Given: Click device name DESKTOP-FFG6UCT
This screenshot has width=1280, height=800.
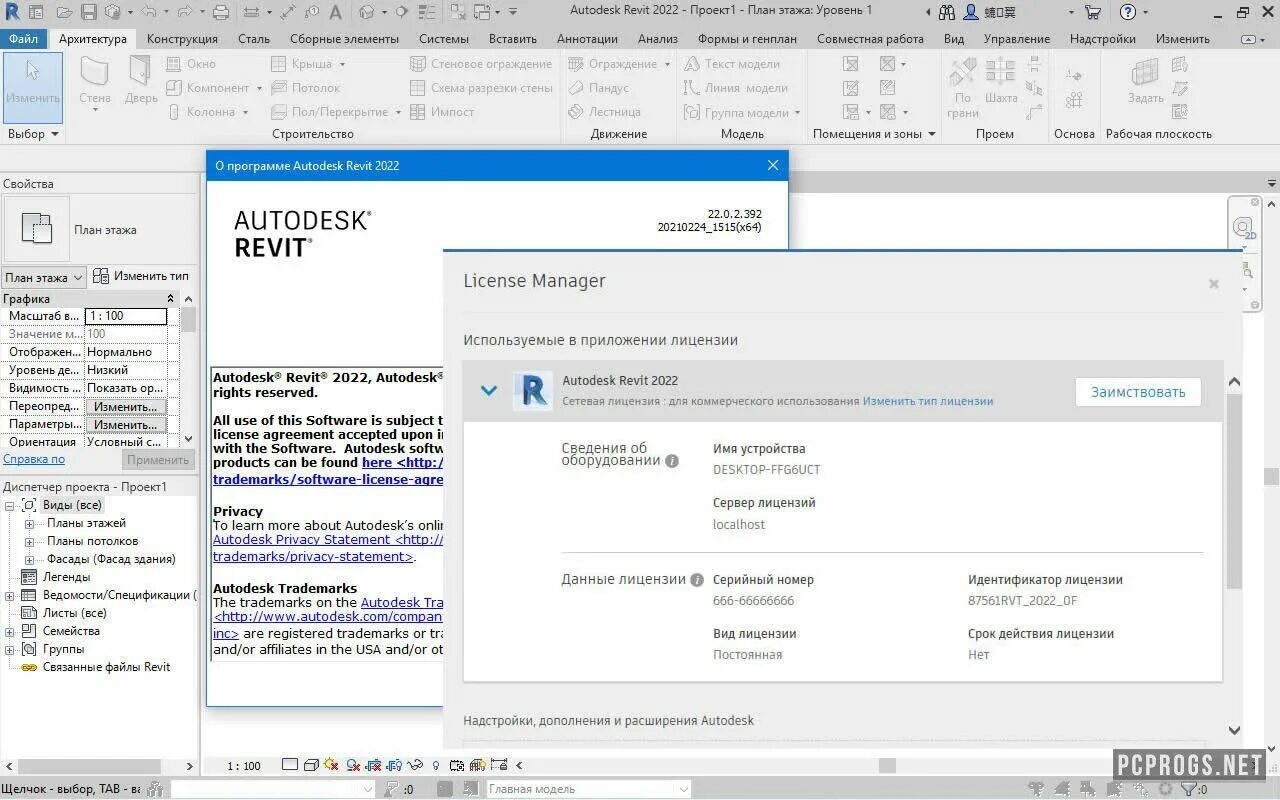Looking at the screenshot, I should (x=766, y=470).
